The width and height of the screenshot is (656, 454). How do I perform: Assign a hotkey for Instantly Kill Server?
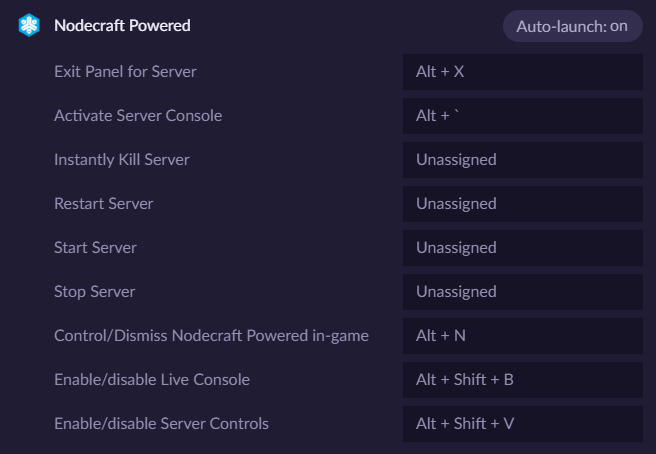[x=523, y=160]
